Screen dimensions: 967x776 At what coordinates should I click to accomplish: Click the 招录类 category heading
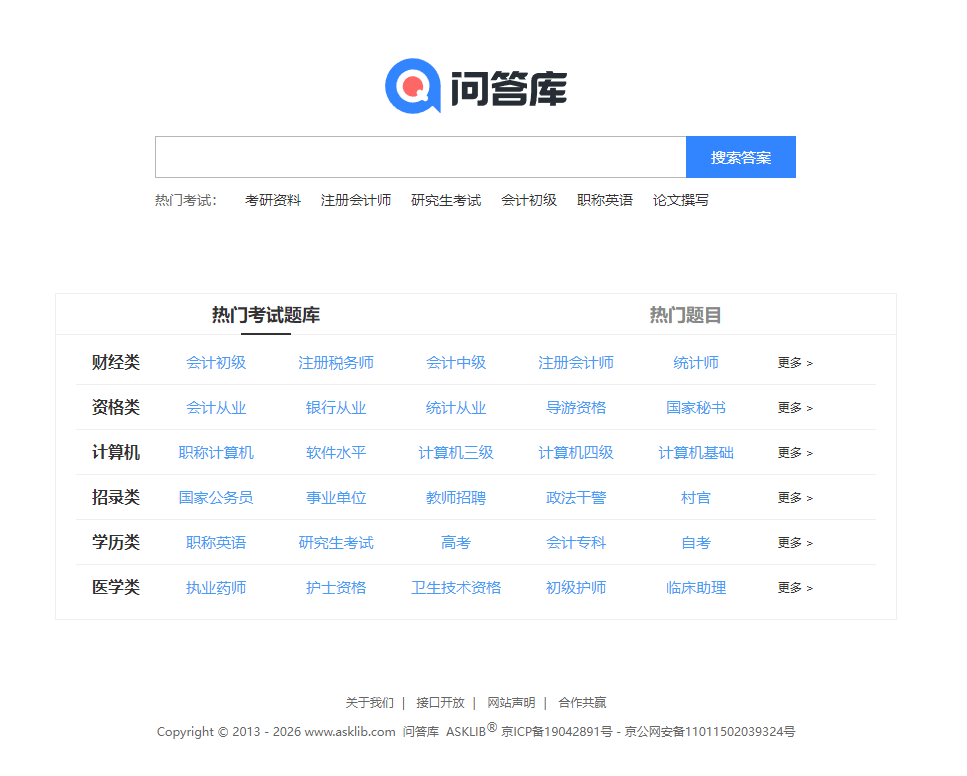pos(116,497)
